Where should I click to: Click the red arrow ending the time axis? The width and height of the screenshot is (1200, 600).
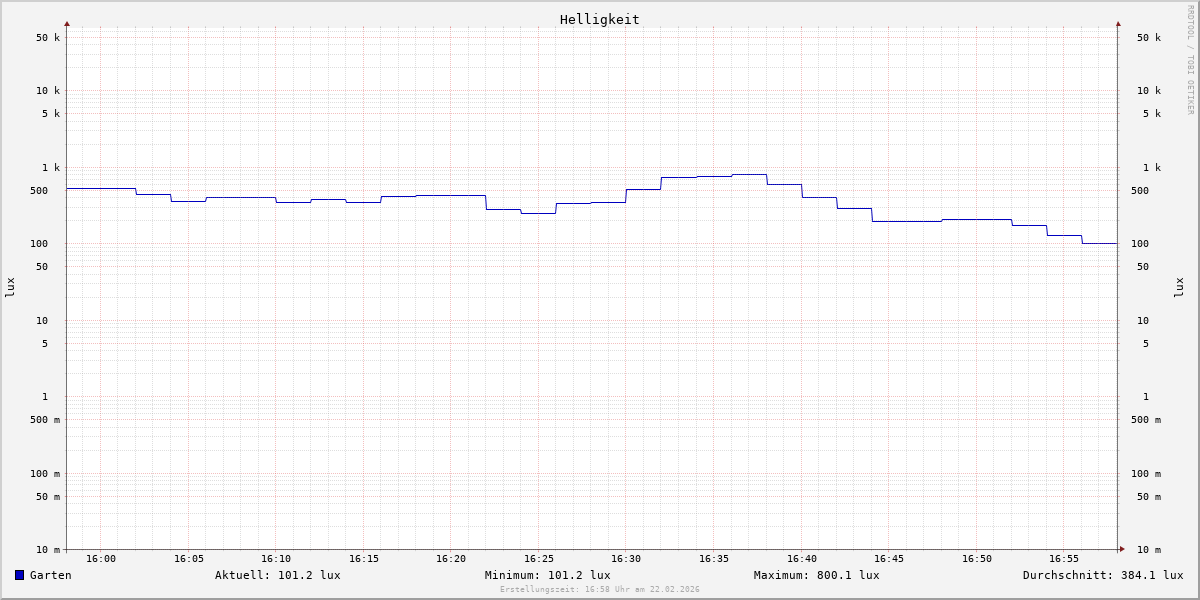point(1122,549)
